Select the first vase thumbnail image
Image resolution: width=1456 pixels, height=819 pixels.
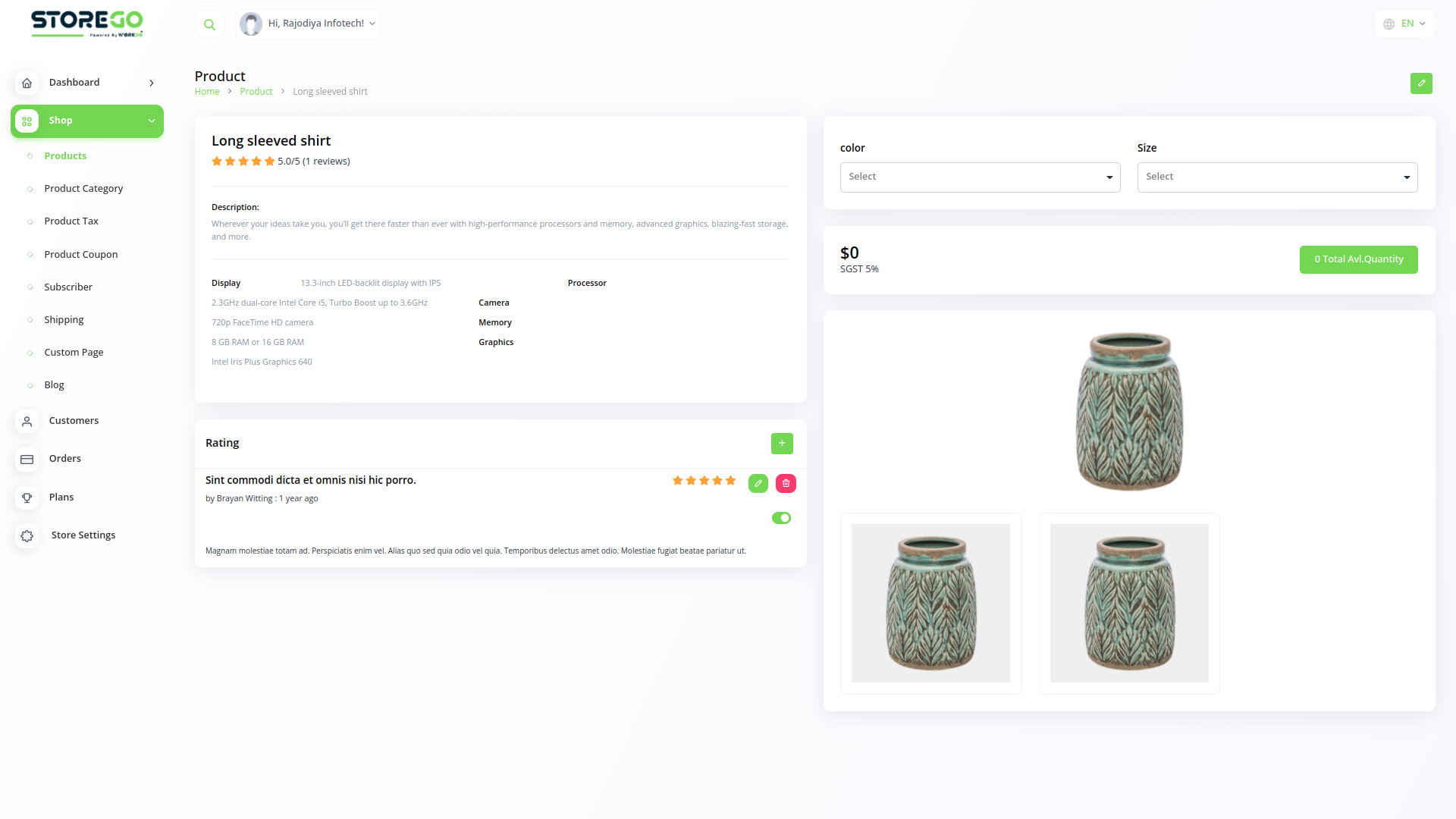tap(930, 604)
